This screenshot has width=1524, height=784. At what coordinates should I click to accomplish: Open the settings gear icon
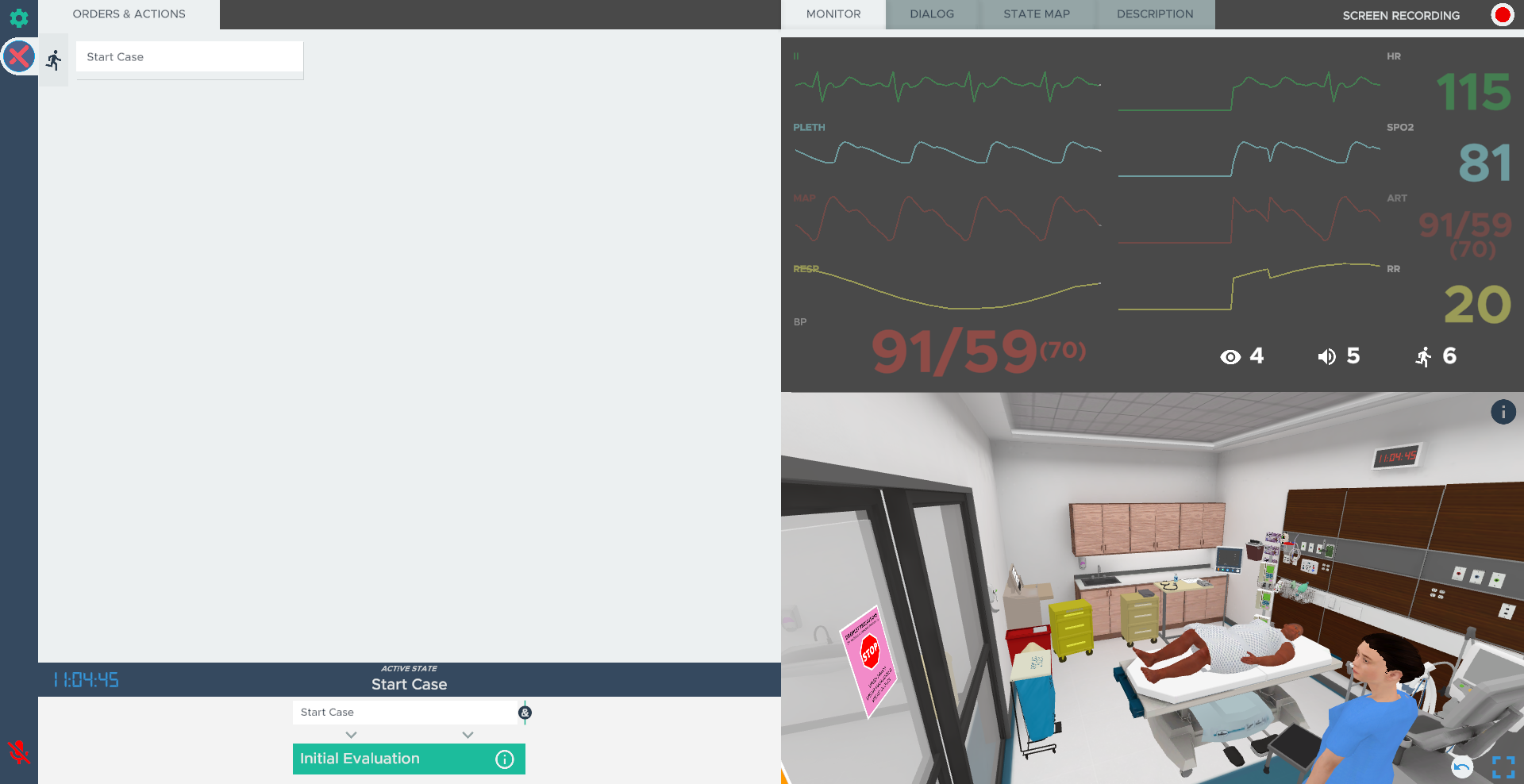pos(19,17)
